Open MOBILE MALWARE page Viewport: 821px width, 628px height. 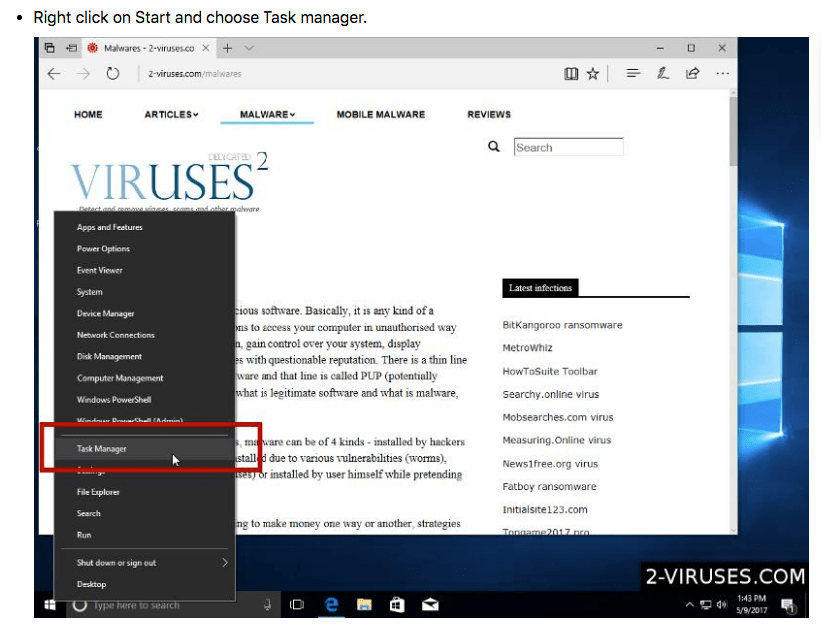click(x=381, y=114)
